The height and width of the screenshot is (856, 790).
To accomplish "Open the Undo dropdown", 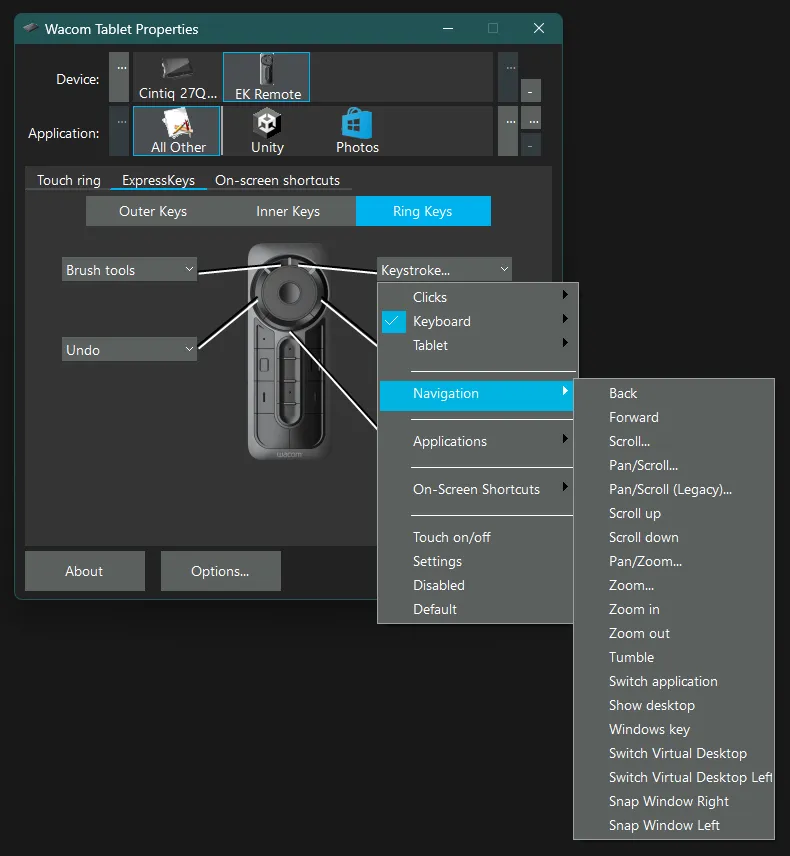I will coord(129,350).
